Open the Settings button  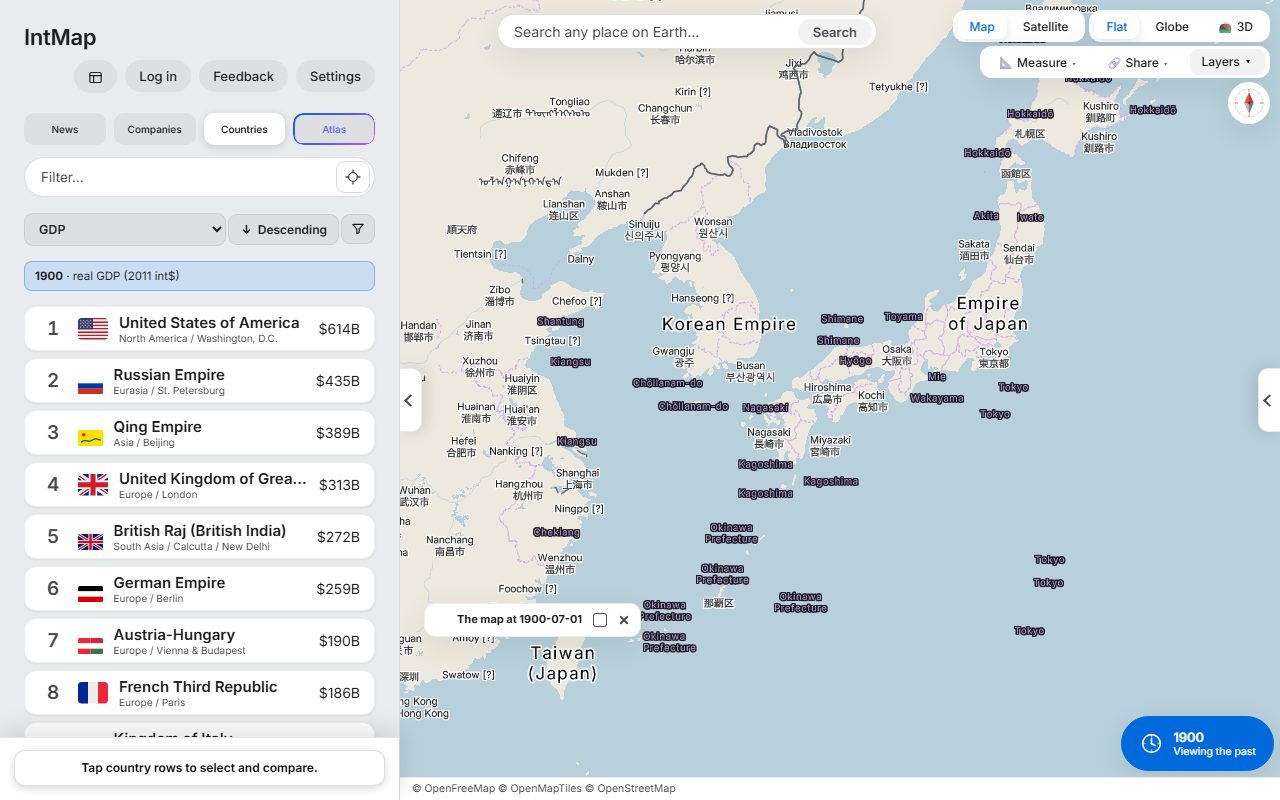[x=335, y=77]
